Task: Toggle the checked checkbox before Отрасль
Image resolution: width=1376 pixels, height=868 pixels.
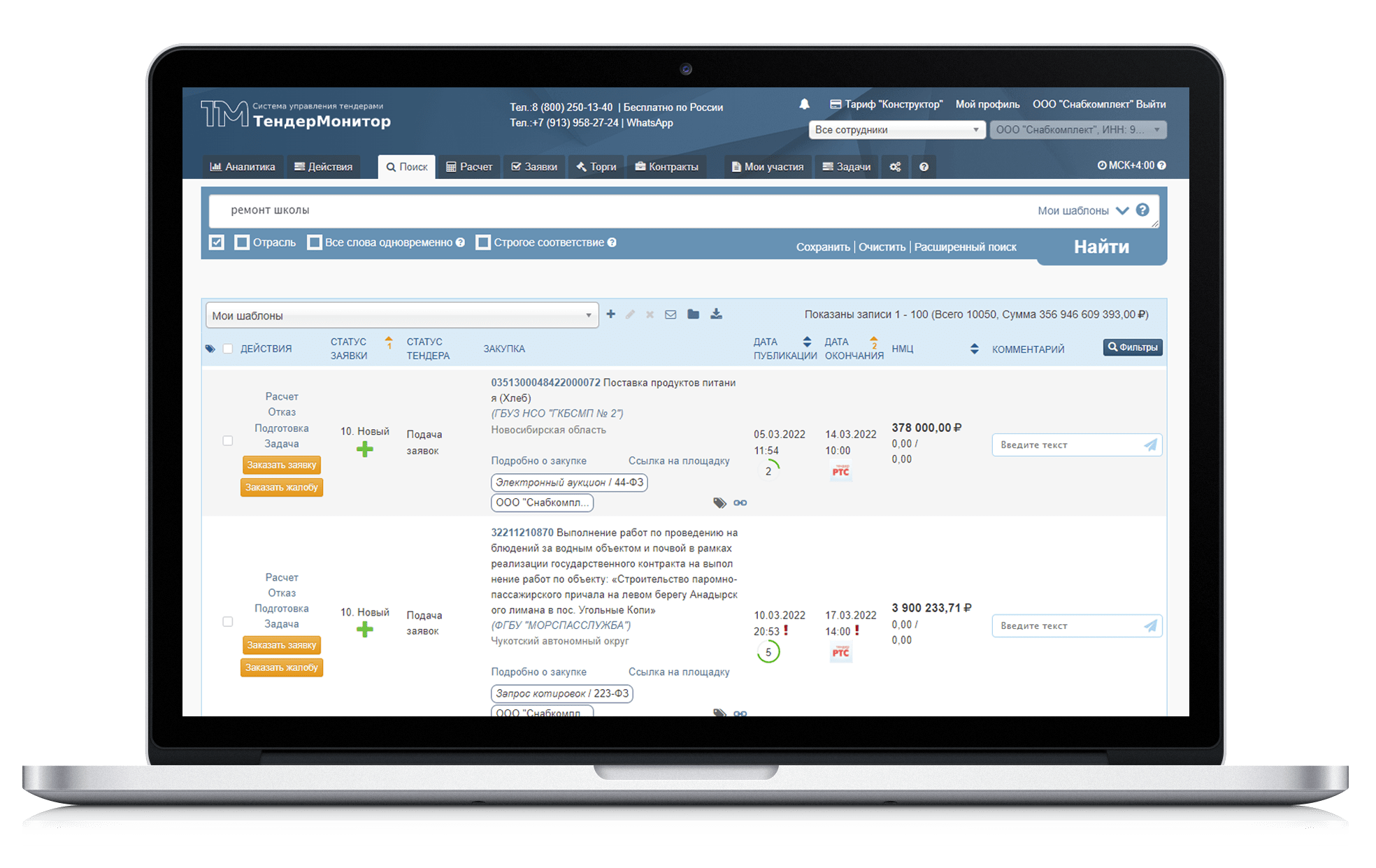Action: [x=217, y=243]
